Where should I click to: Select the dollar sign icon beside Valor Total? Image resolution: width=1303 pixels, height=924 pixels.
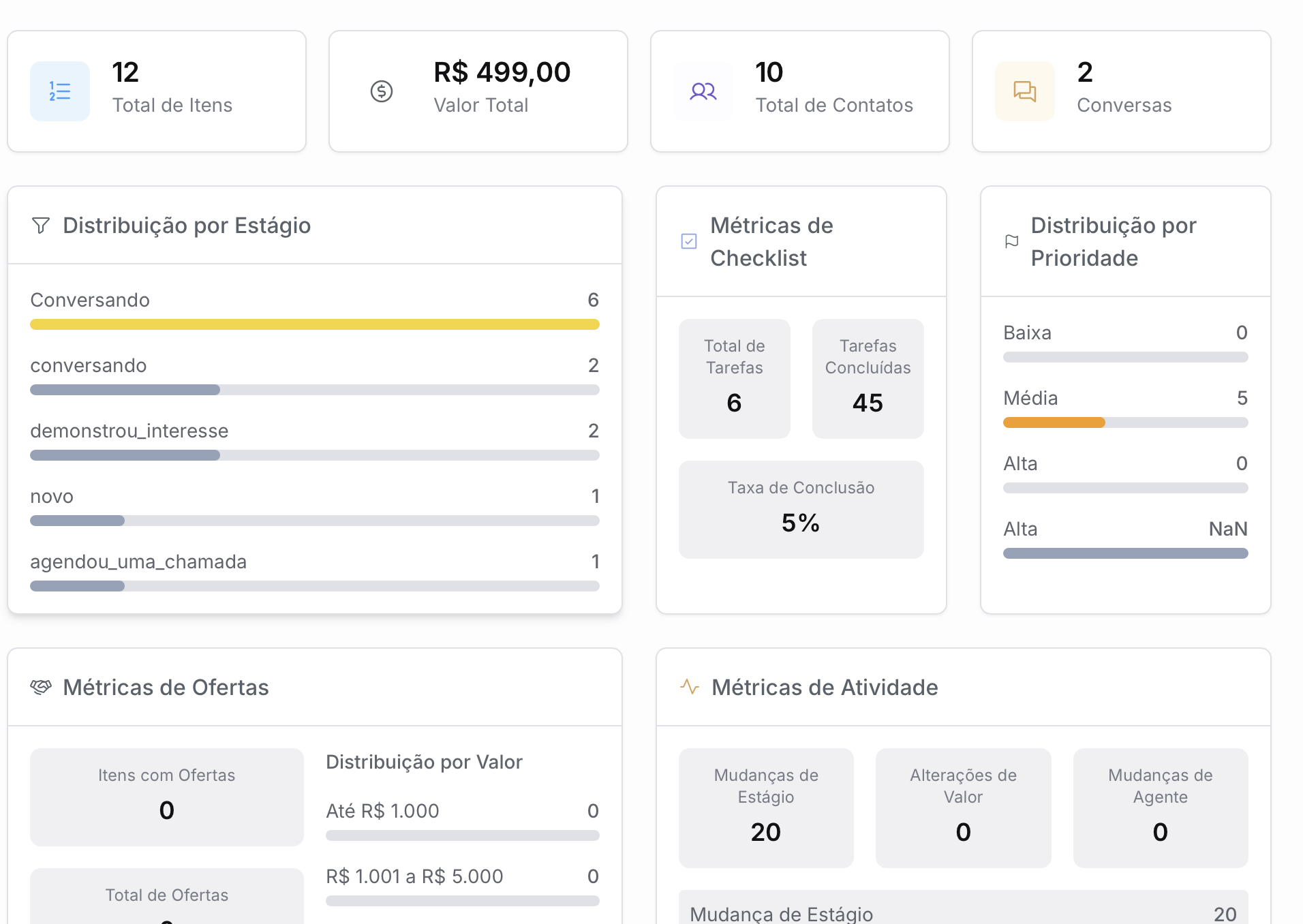(x=382, y=91)
